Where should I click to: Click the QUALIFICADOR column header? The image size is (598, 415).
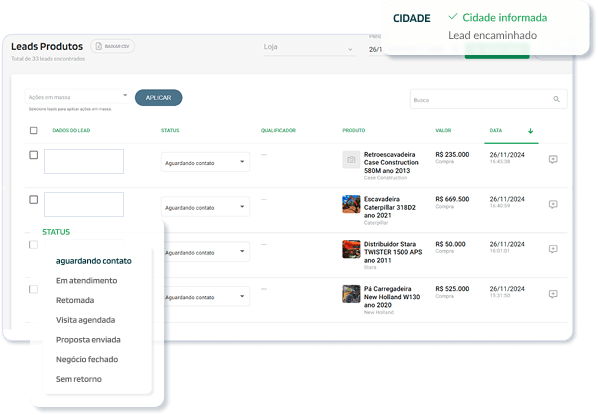tap(278, 130)
